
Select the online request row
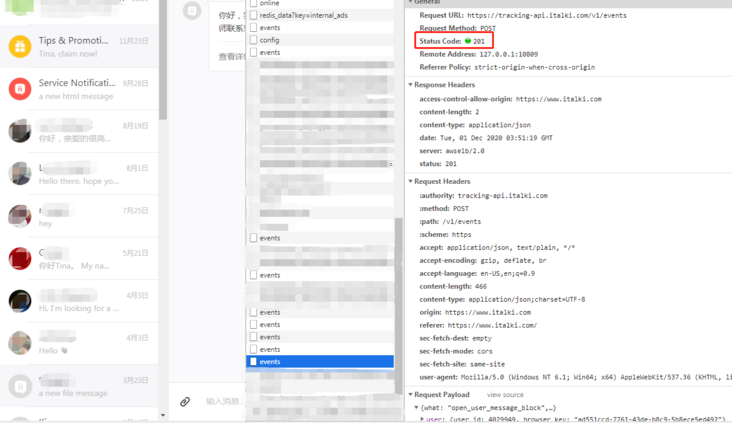click(x=269, y=3)
